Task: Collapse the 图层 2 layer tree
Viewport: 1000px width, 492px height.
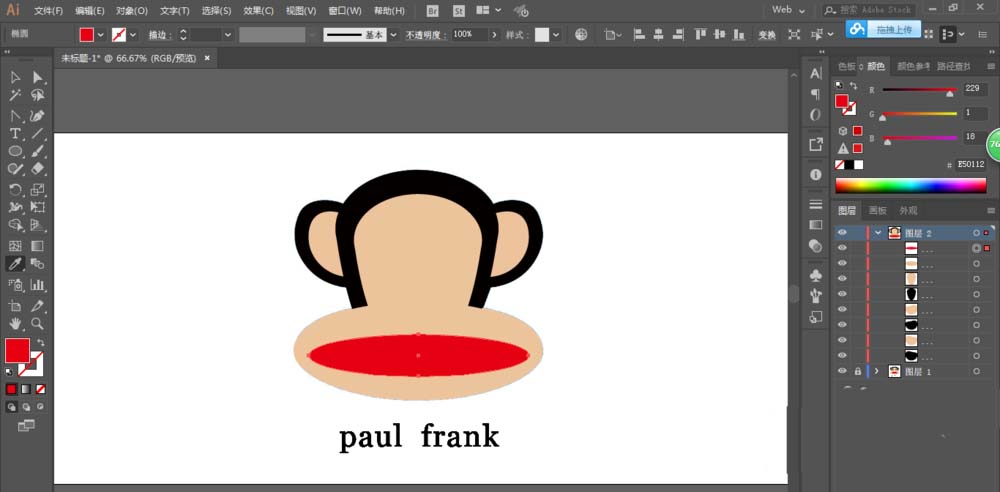Action: click(879, 233)
